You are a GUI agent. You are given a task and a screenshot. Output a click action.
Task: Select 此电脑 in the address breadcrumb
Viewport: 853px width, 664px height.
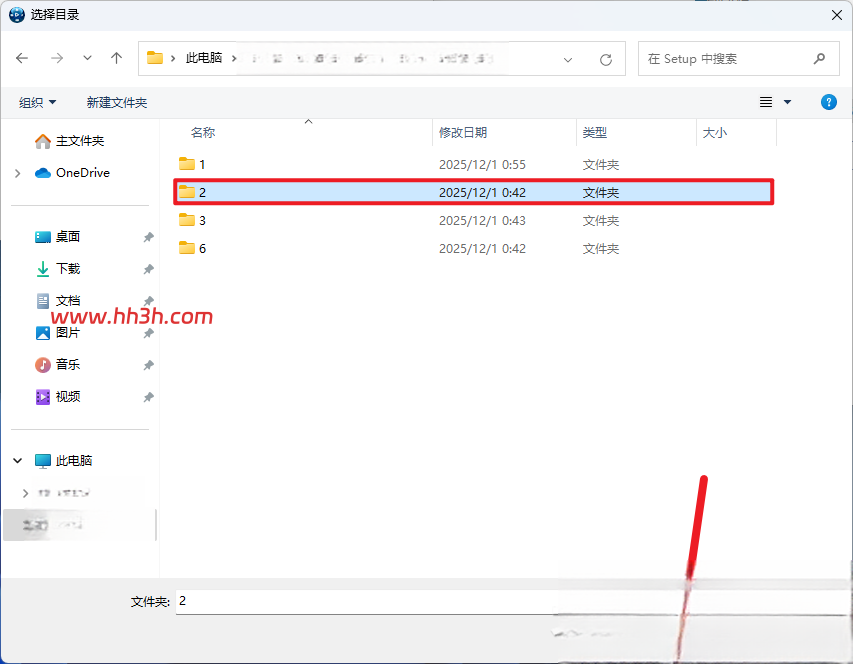[x=204, y=58]
